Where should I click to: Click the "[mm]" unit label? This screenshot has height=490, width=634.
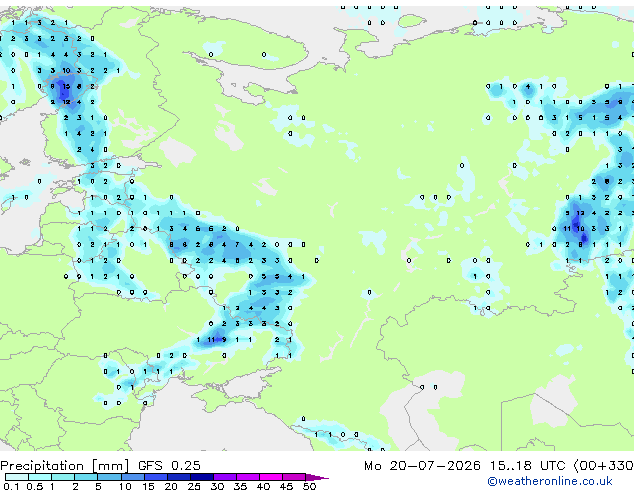tap(110, 466)
